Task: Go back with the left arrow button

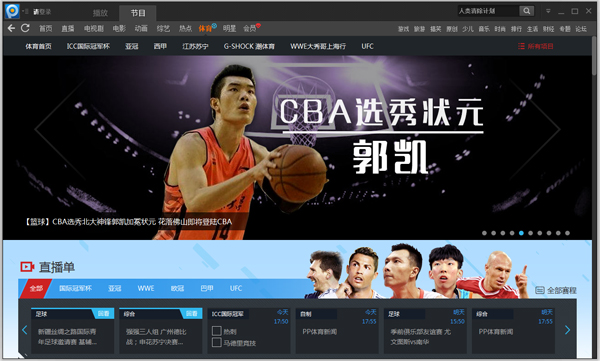Action: click(11, 28)
